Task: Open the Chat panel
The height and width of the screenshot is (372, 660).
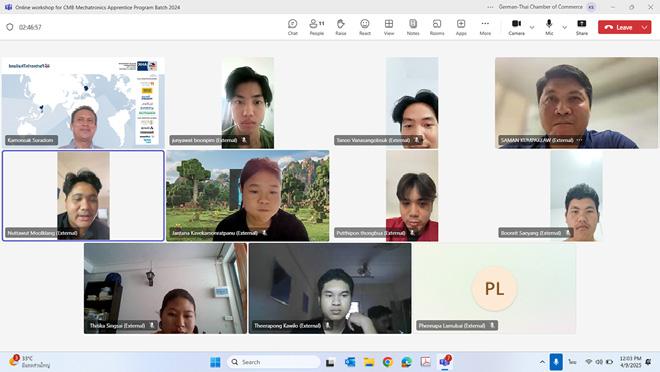Action: (x=293, y=27)
